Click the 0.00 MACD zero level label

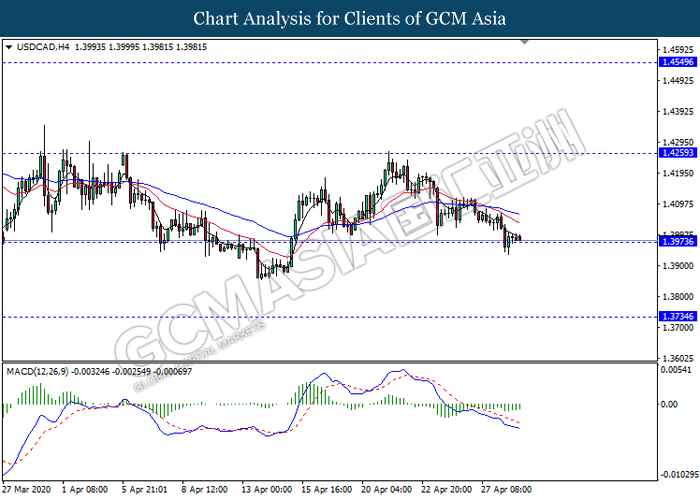tap(669, 404)
